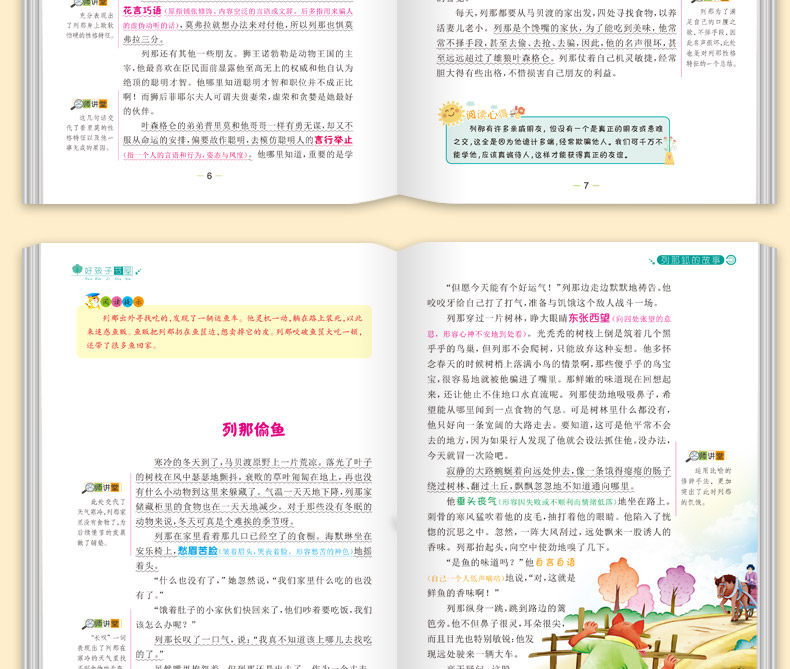Click page number 6
Screen dimensions: 790x669
209,176
